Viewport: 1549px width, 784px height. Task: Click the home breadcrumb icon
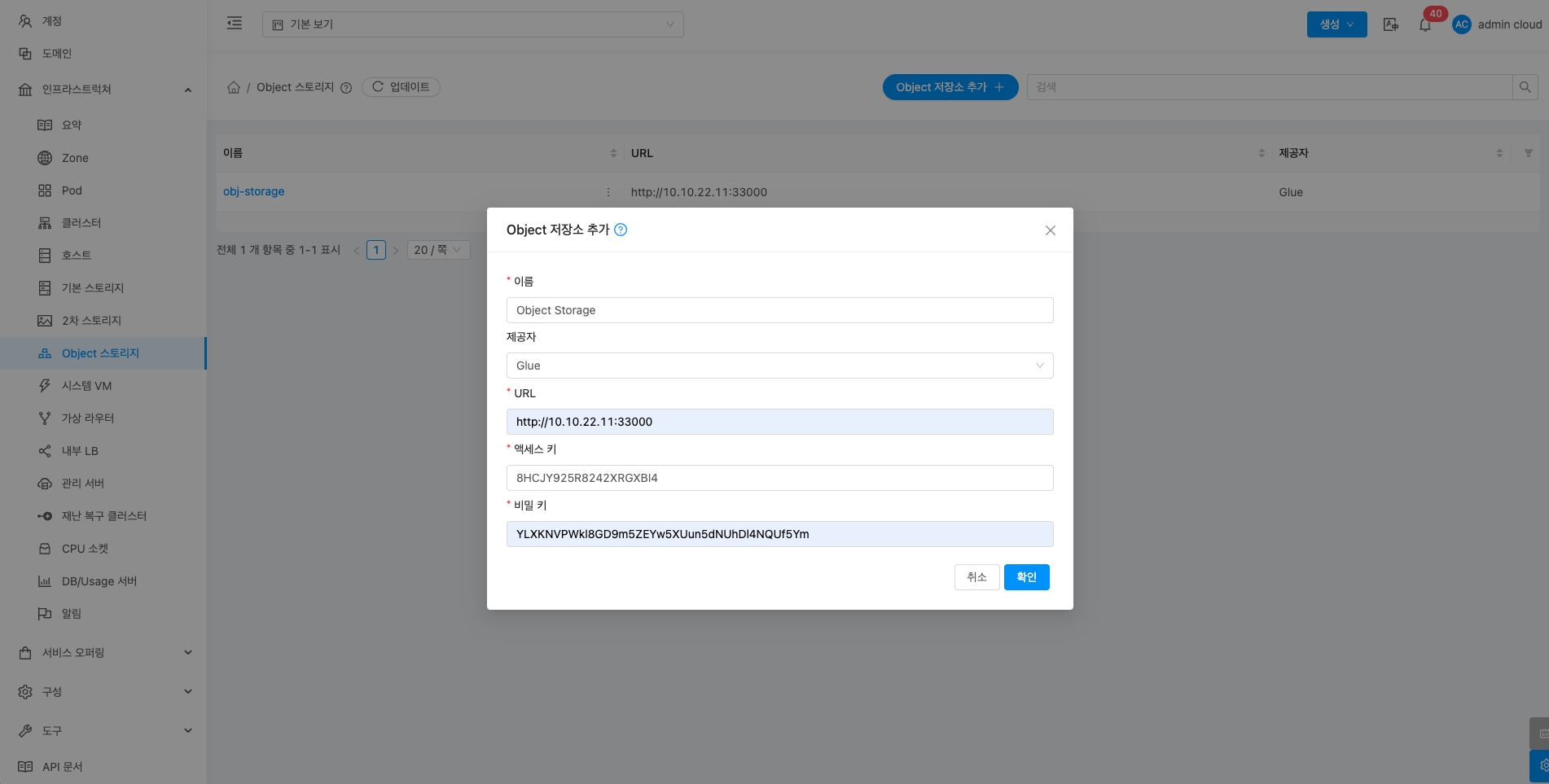[234, 87]
